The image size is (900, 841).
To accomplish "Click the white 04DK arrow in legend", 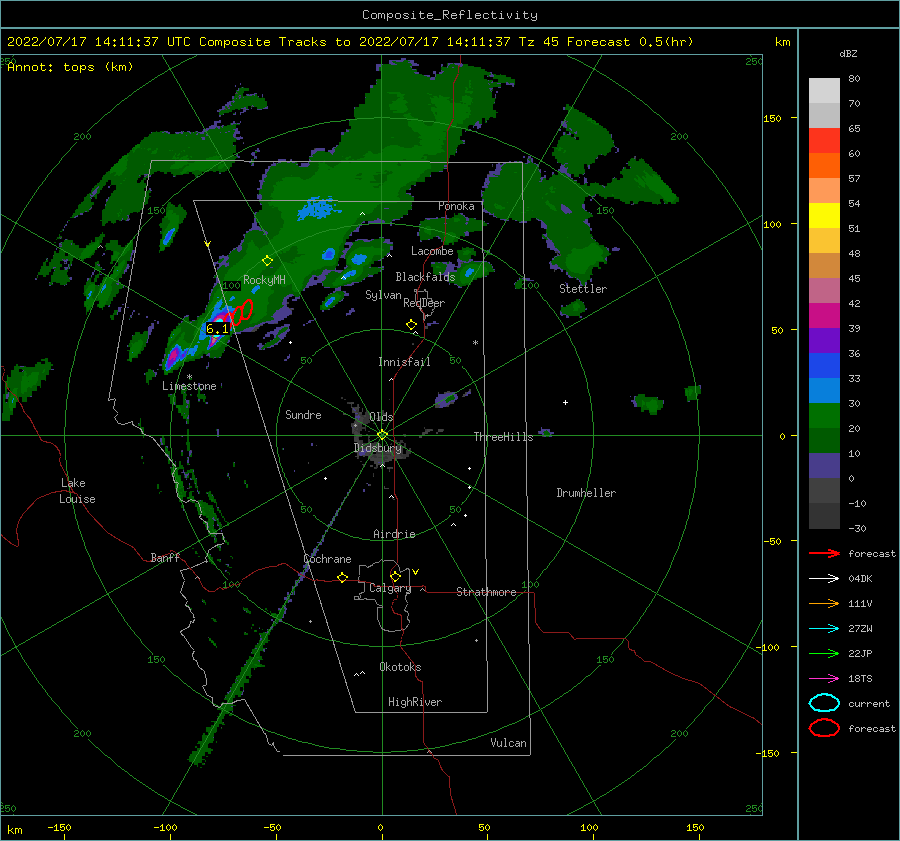I will (x=824, y=579).
